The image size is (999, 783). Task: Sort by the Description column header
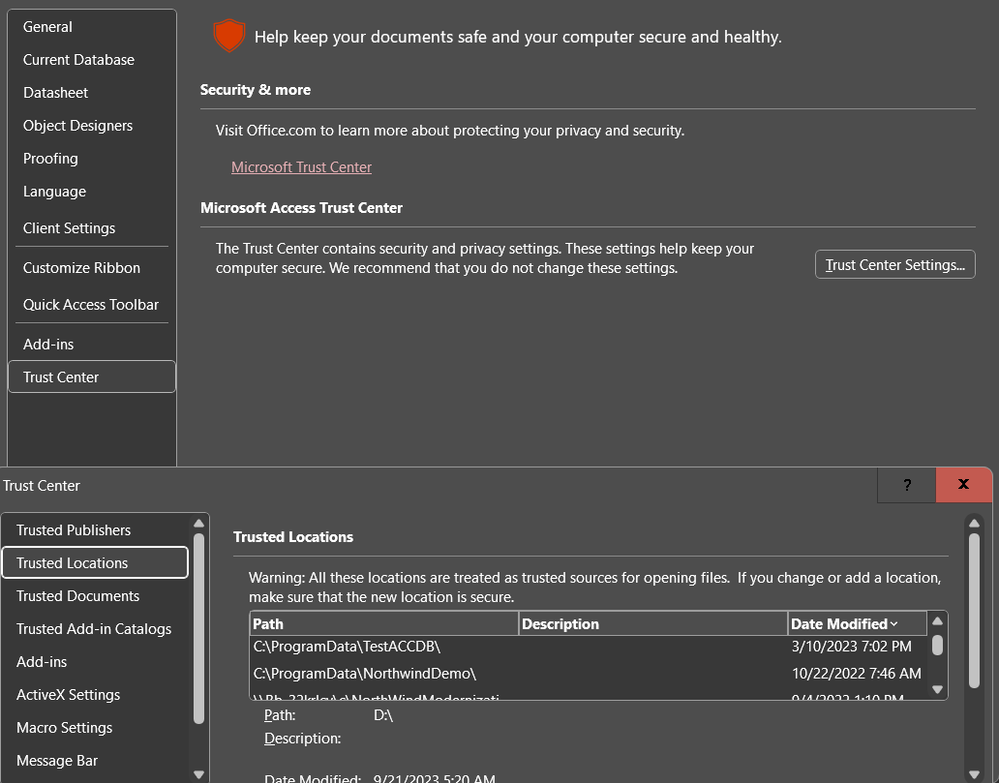653,624
